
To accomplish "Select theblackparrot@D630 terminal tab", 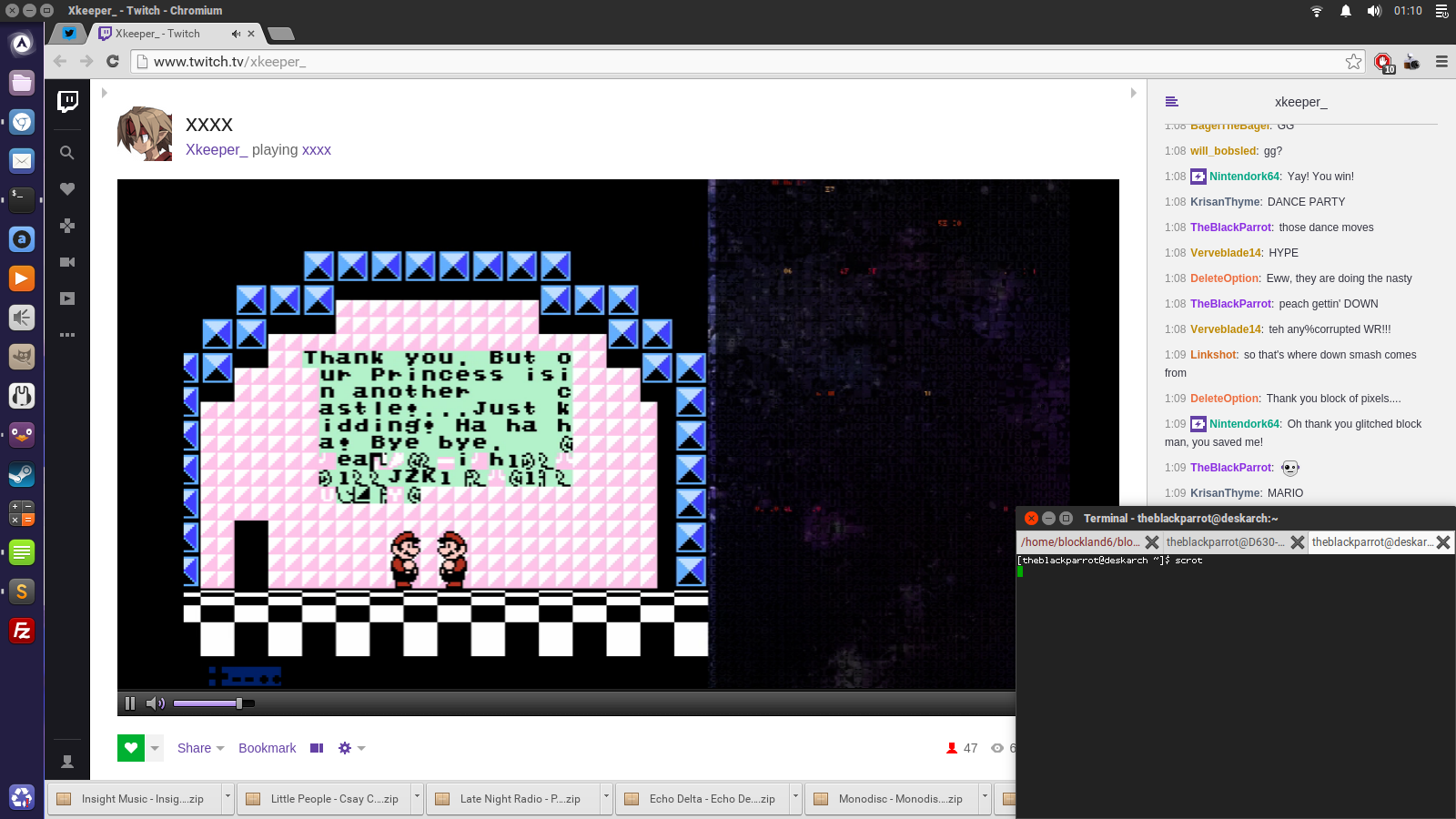I will (x=1226, y=541).
